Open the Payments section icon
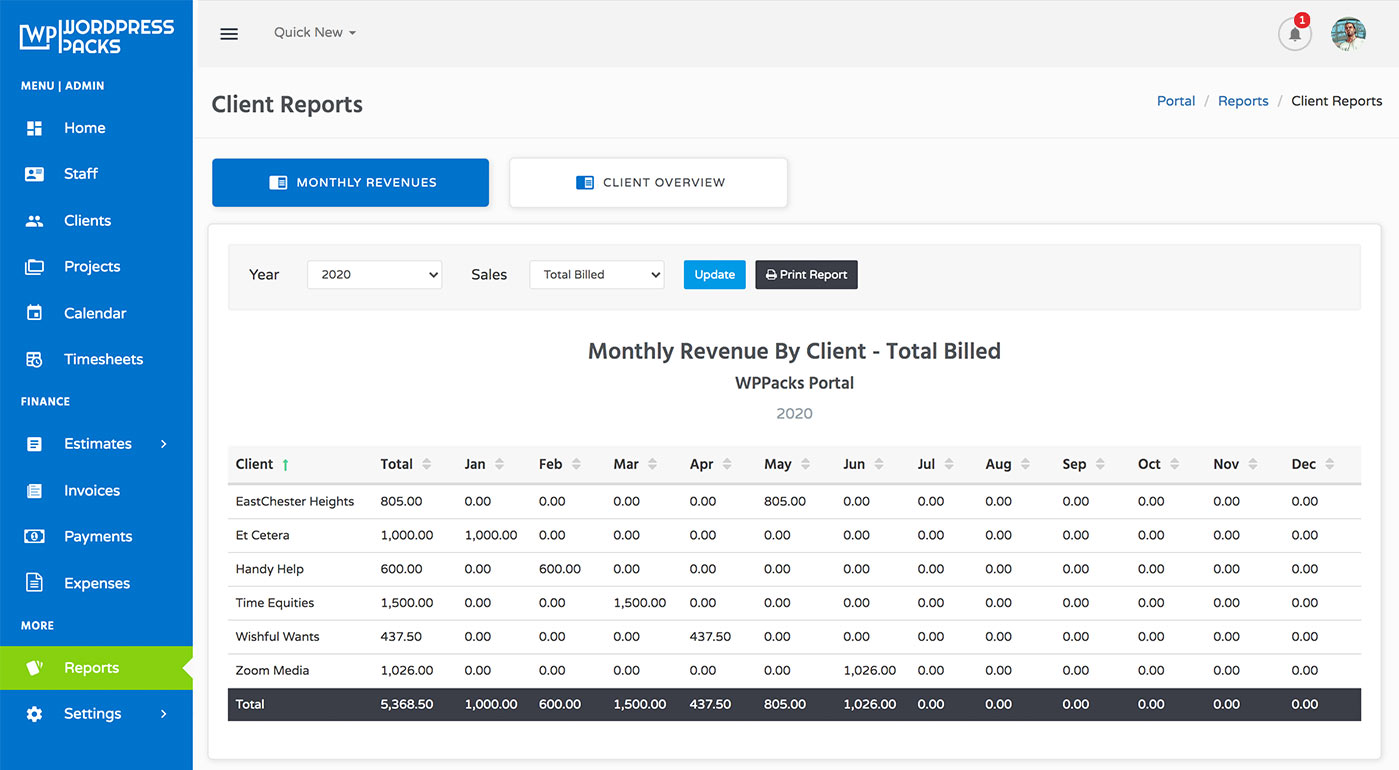This screenshot has width=1399, height=770. (x=34, y=536)
